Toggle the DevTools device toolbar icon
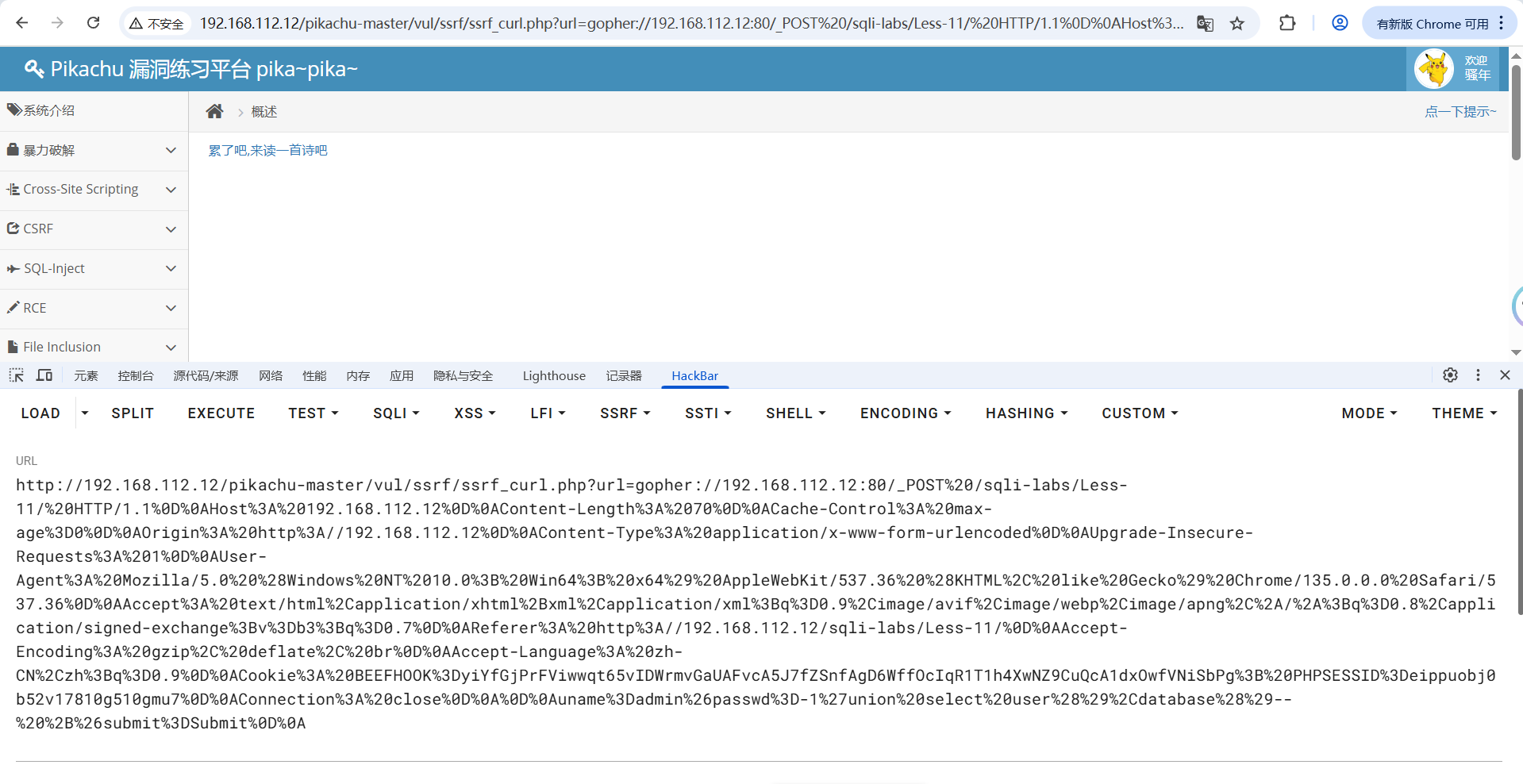This screenshot has width=1523, height=784. [x=44, y=375]
